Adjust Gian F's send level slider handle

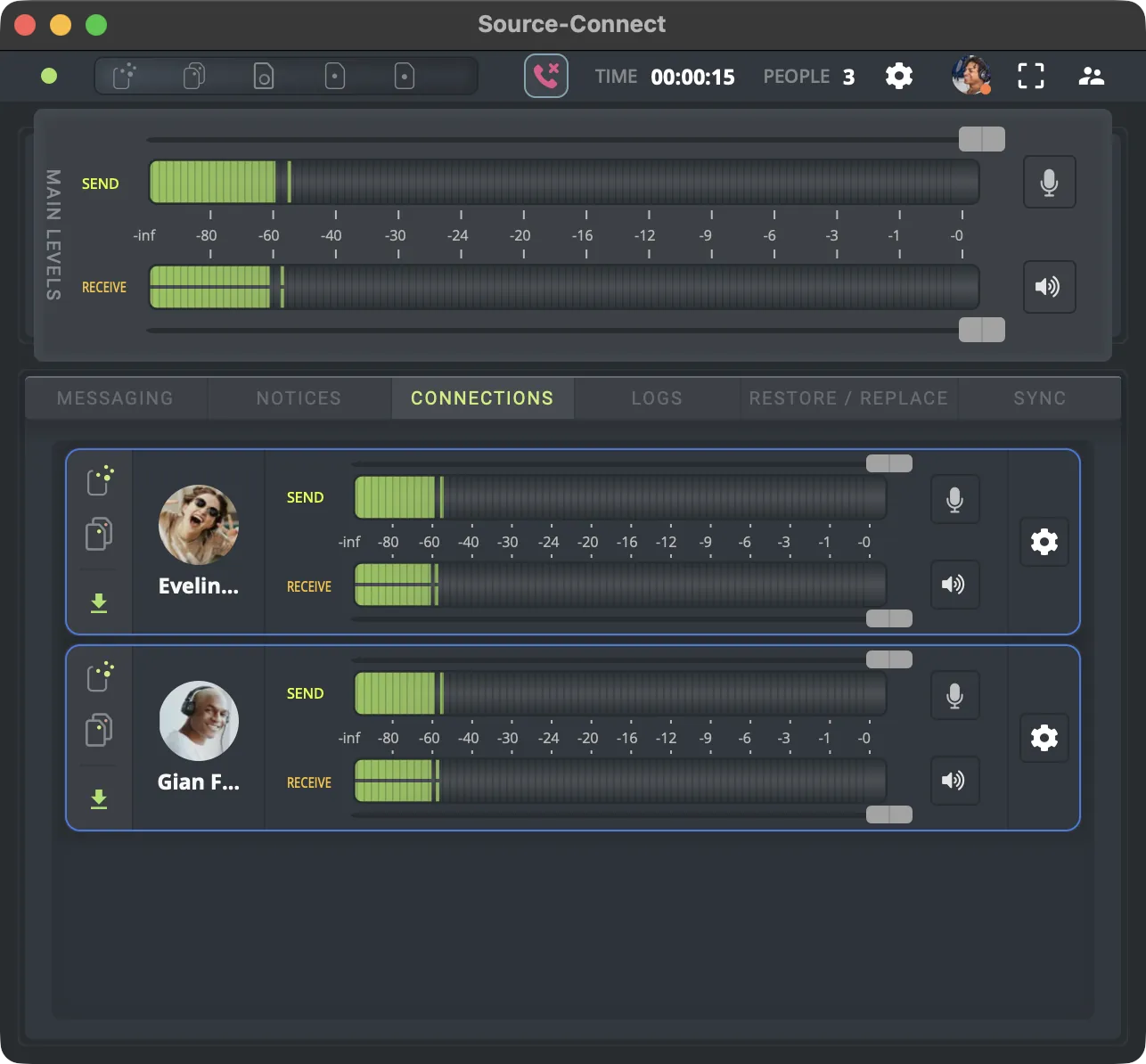pyautogui.click(x=889, y=659)
